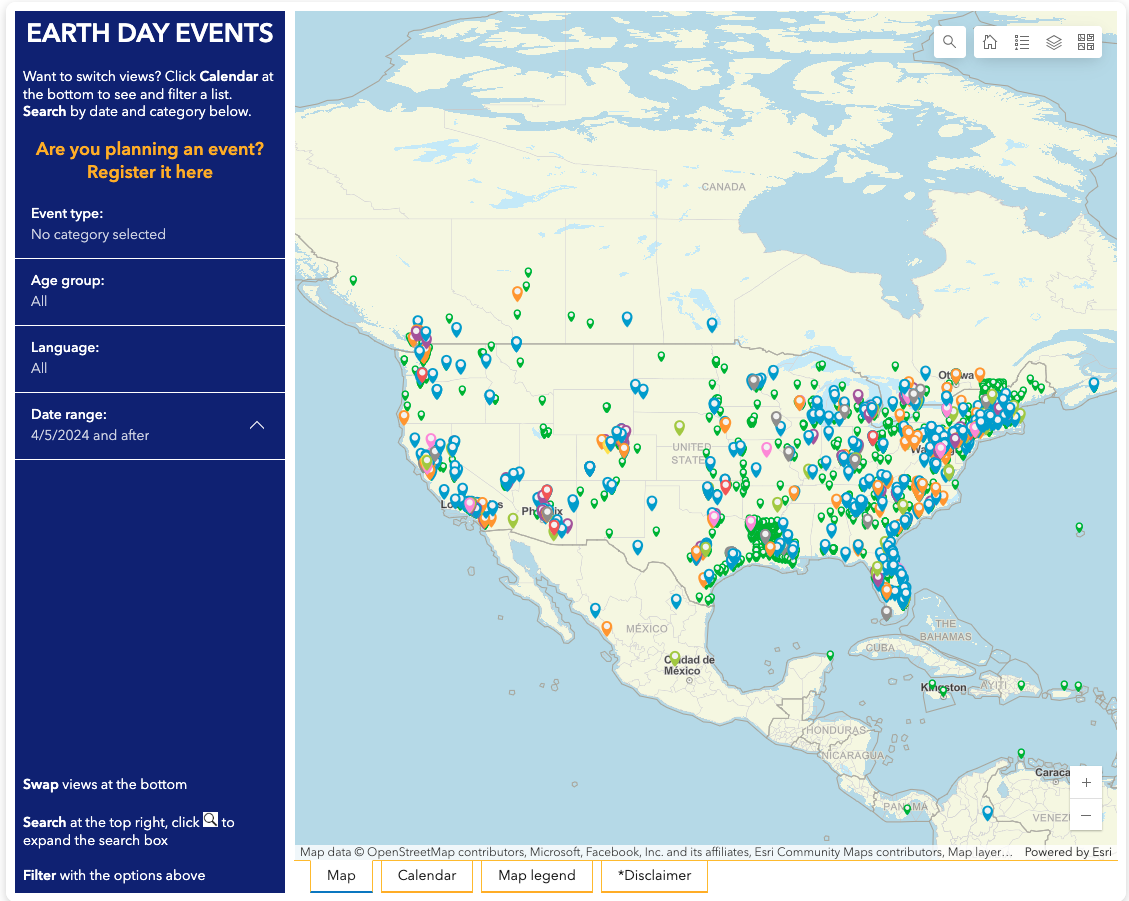Open the map layers icon

click(1054, 42)
